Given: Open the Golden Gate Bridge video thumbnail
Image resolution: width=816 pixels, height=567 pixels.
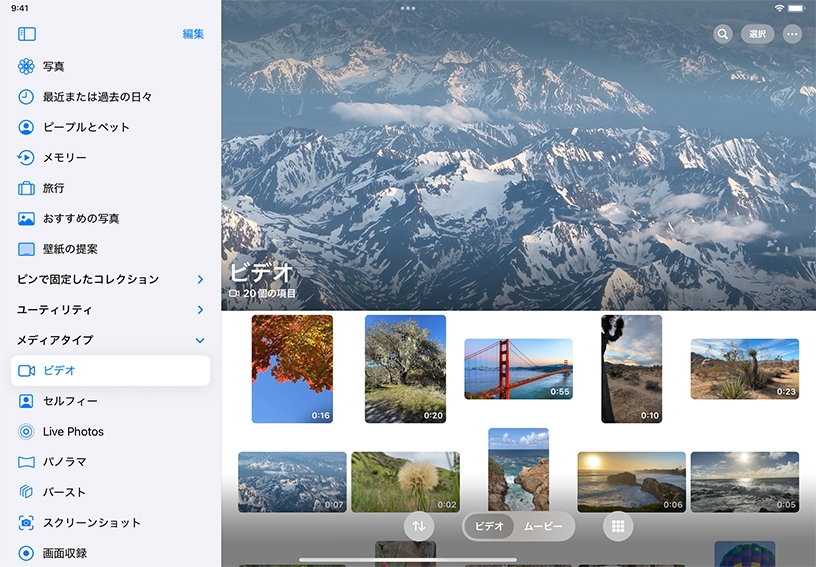Looking at the screenshot, I should (518, 369).
